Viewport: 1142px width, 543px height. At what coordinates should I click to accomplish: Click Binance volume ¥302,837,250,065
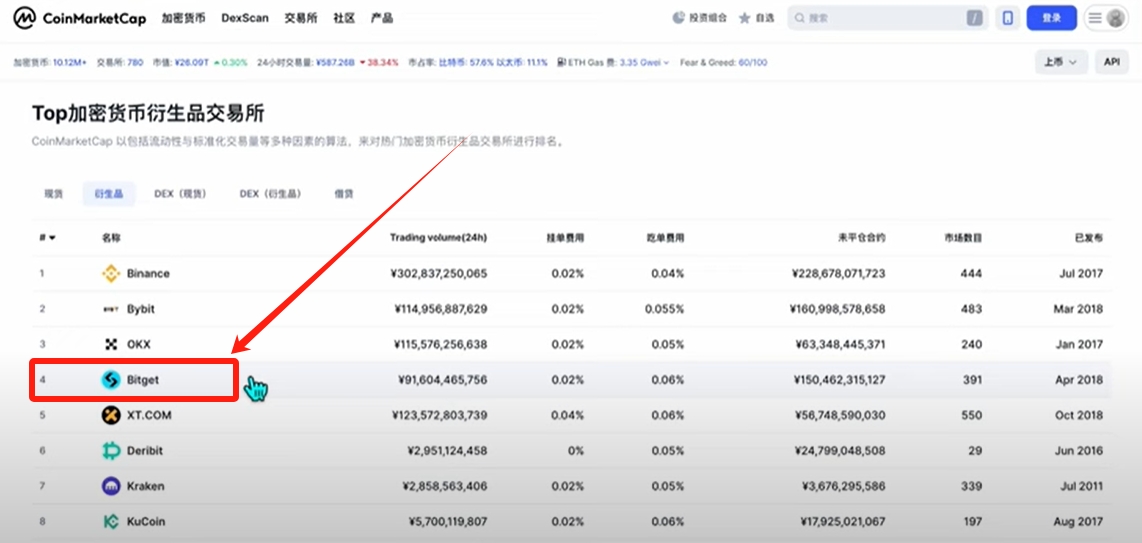pos(438,274)
